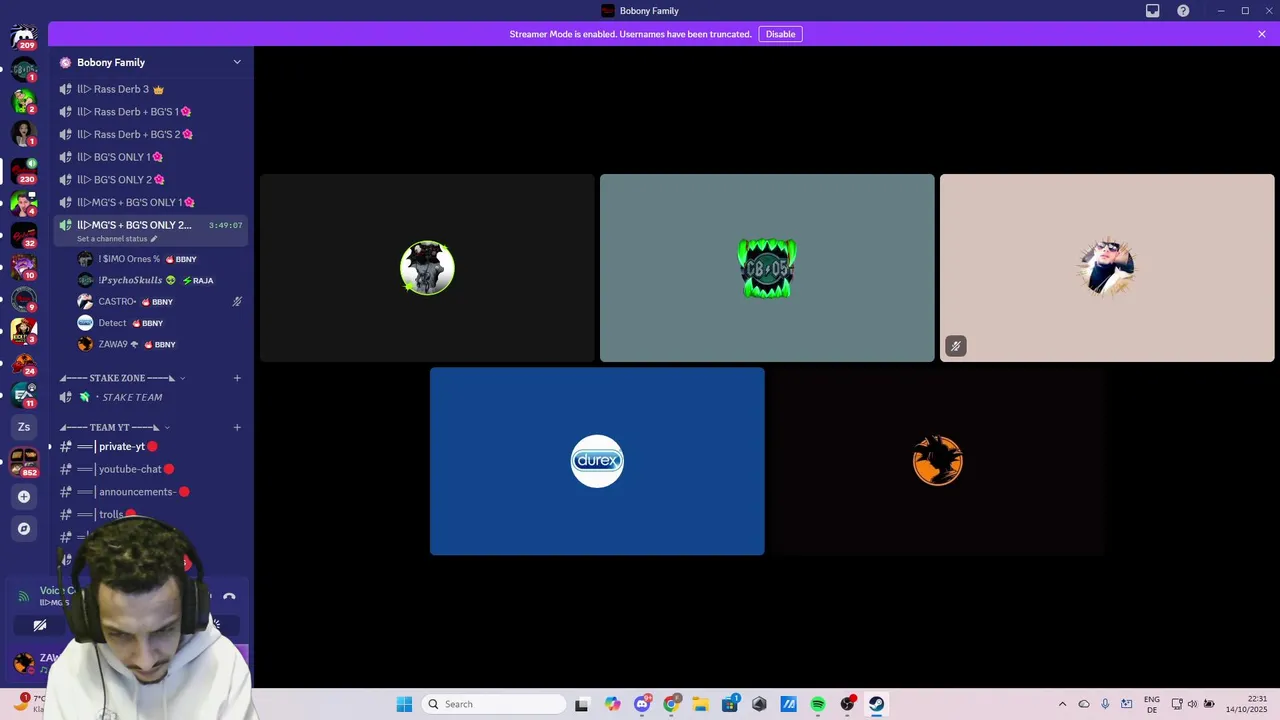
Task: Open Microsoft Store from the taskbar
Action: pos(730,704)
